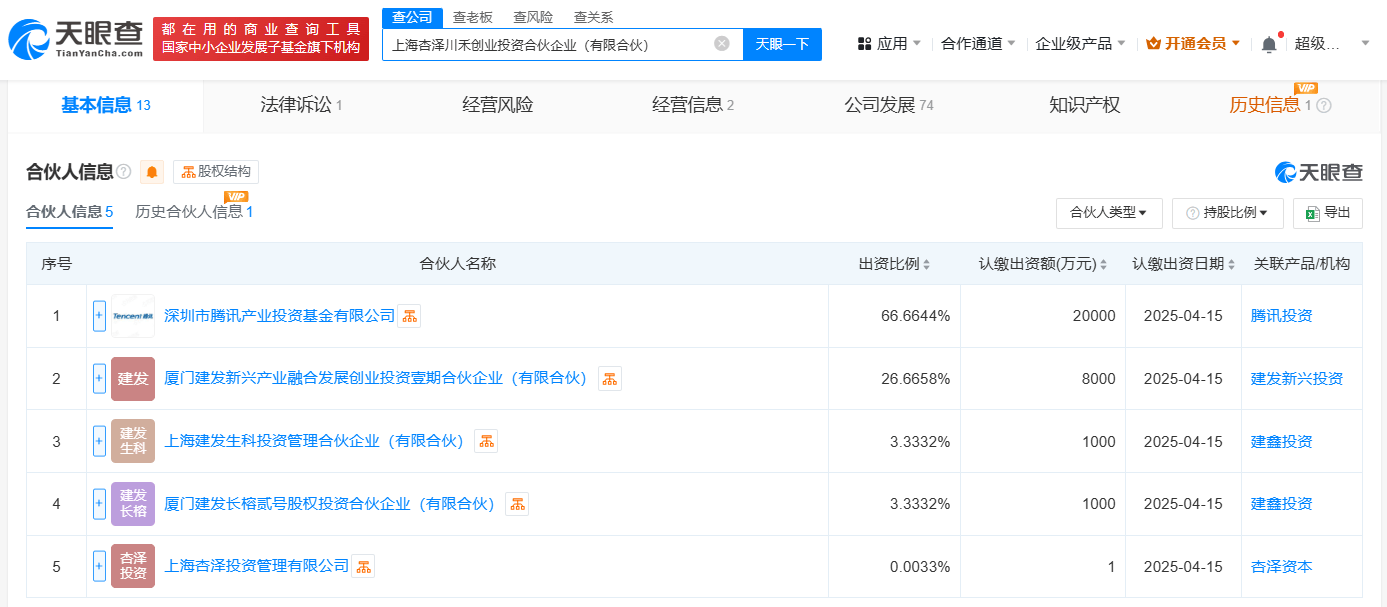The width and height of the screenshot is (1387, 607).
Task: Click the 天眼一下 search button
Action: pos(782,44)
